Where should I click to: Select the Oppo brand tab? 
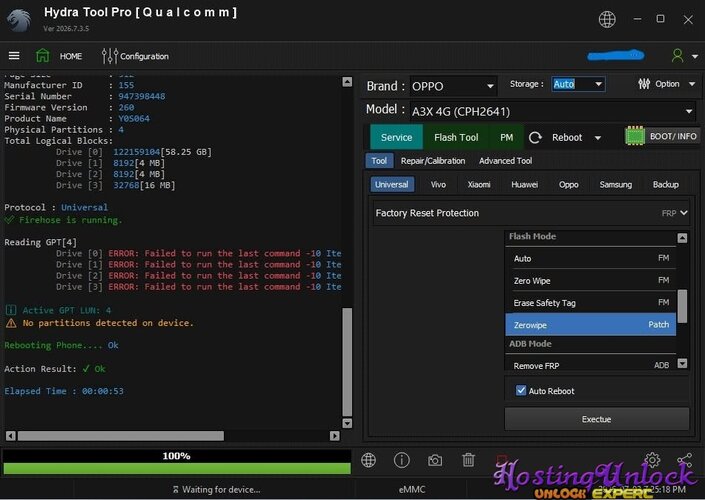568,184
